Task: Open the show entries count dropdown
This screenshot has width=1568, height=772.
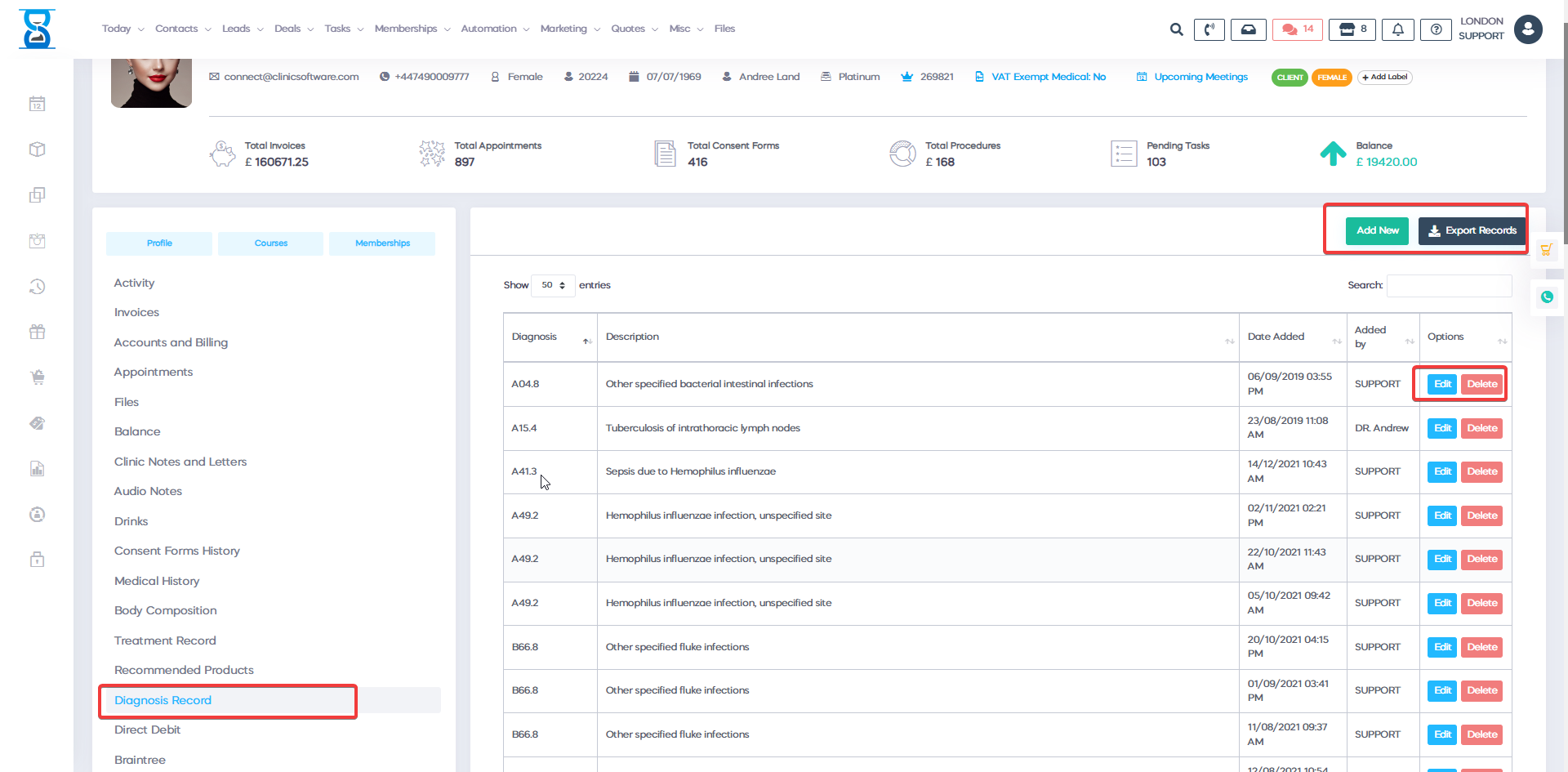Action: click(553, 285)
